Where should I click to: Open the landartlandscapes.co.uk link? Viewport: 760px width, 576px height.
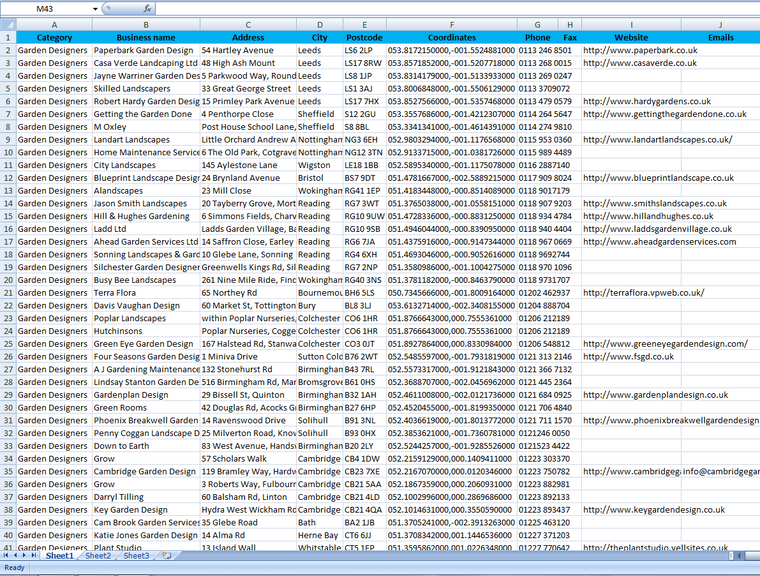[x=658, y=140]
